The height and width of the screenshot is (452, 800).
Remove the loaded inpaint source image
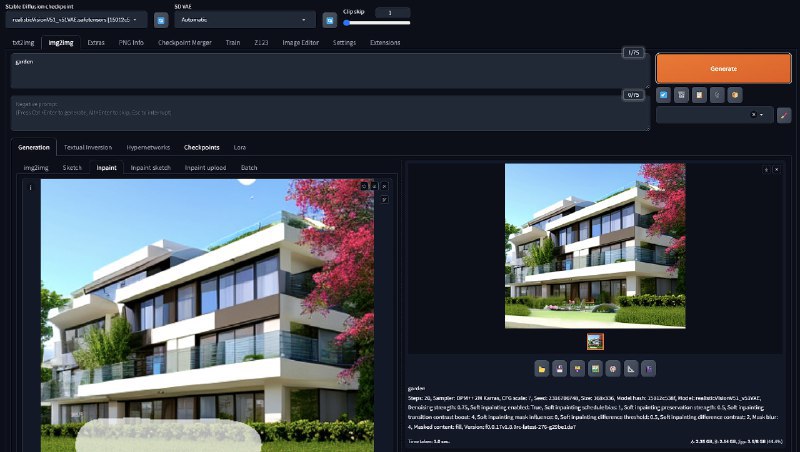[x=384, y=186]
